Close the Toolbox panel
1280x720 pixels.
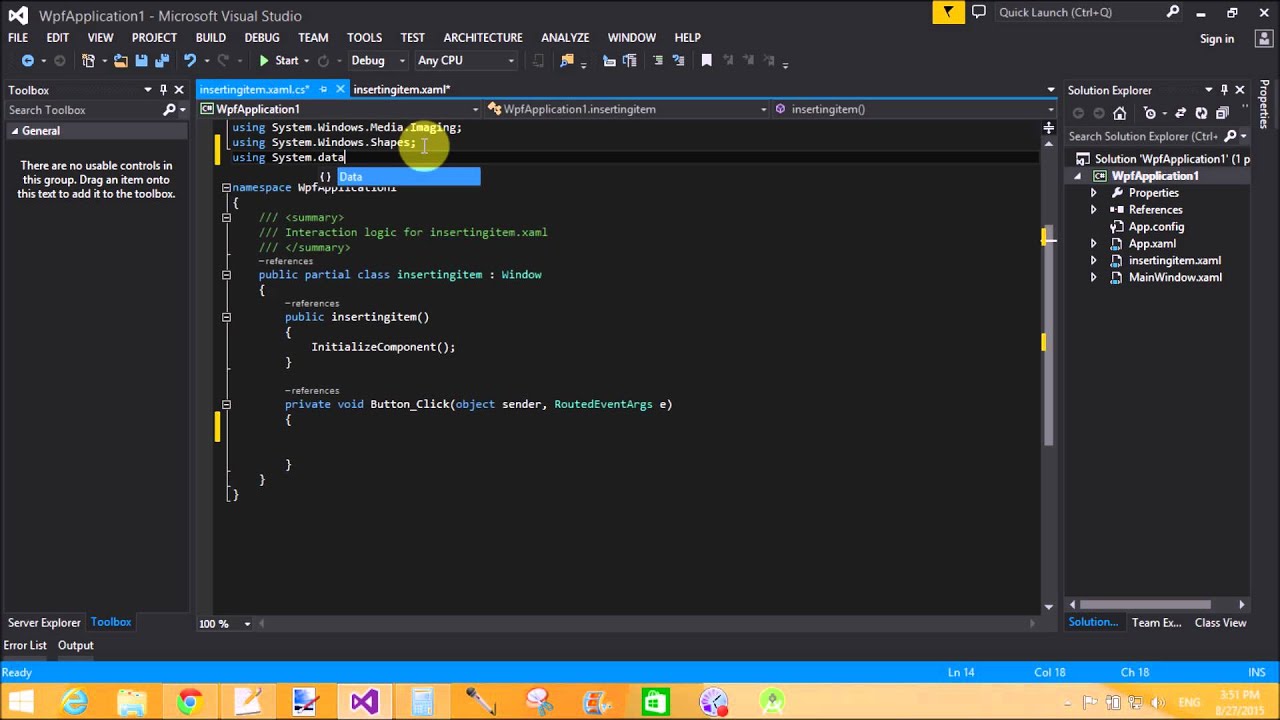coord(179,90)
